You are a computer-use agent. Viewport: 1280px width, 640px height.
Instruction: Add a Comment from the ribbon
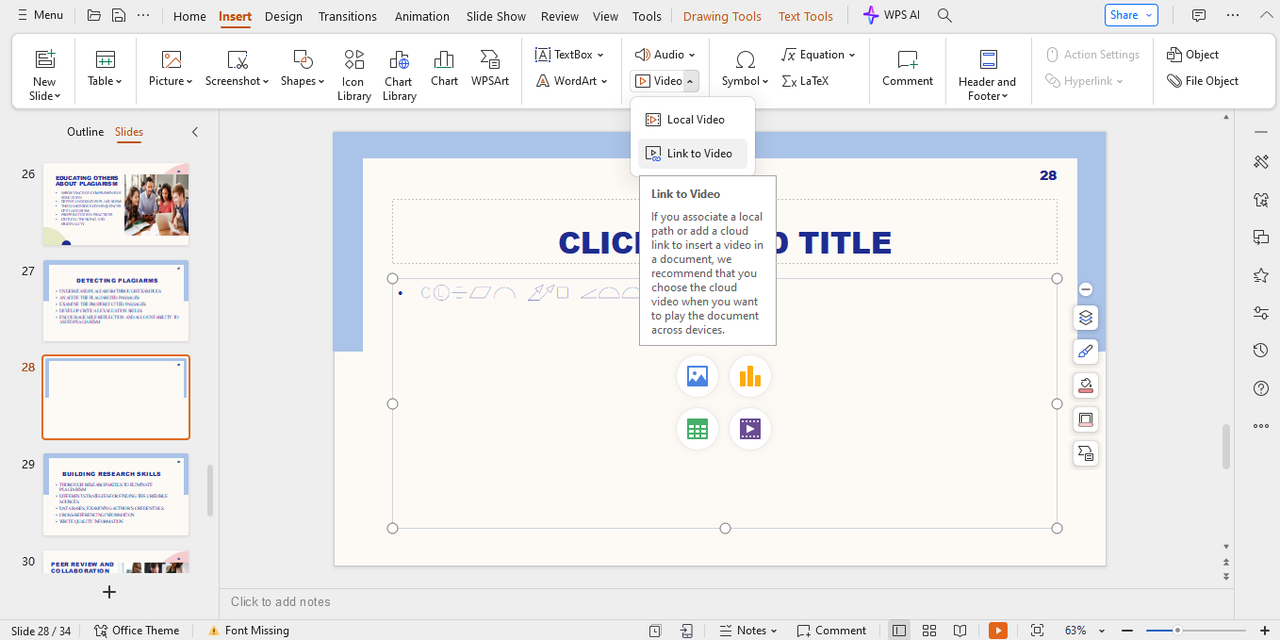(907, 68)
